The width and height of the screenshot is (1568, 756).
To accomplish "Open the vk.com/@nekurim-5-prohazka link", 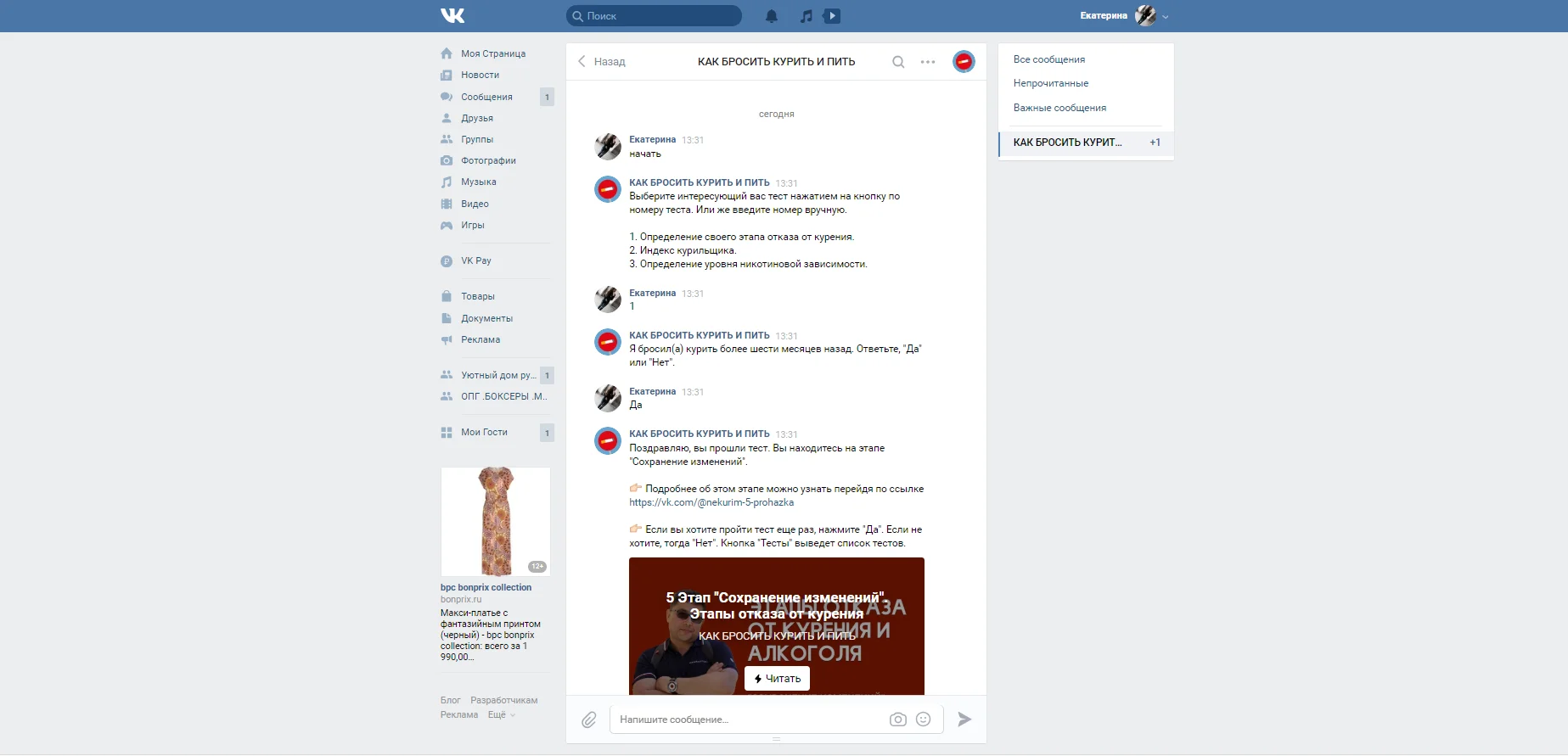I will pos(711,502).
